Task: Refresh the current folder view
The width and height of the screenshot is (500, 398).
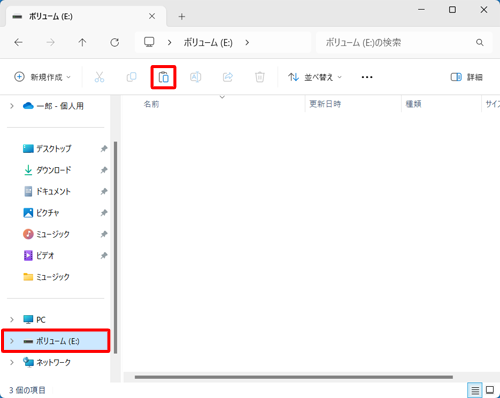Action: coord(115,42)
